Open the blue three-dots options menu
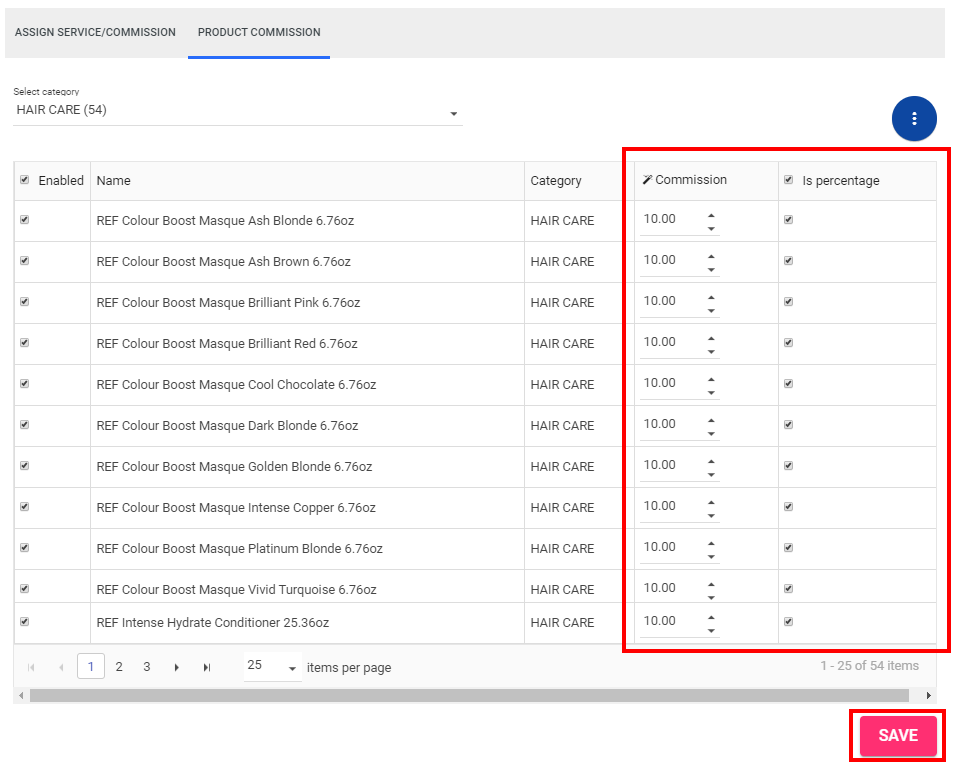Image resolution: width=958 pixels, height=762 pixels. (x=914, y=119)
